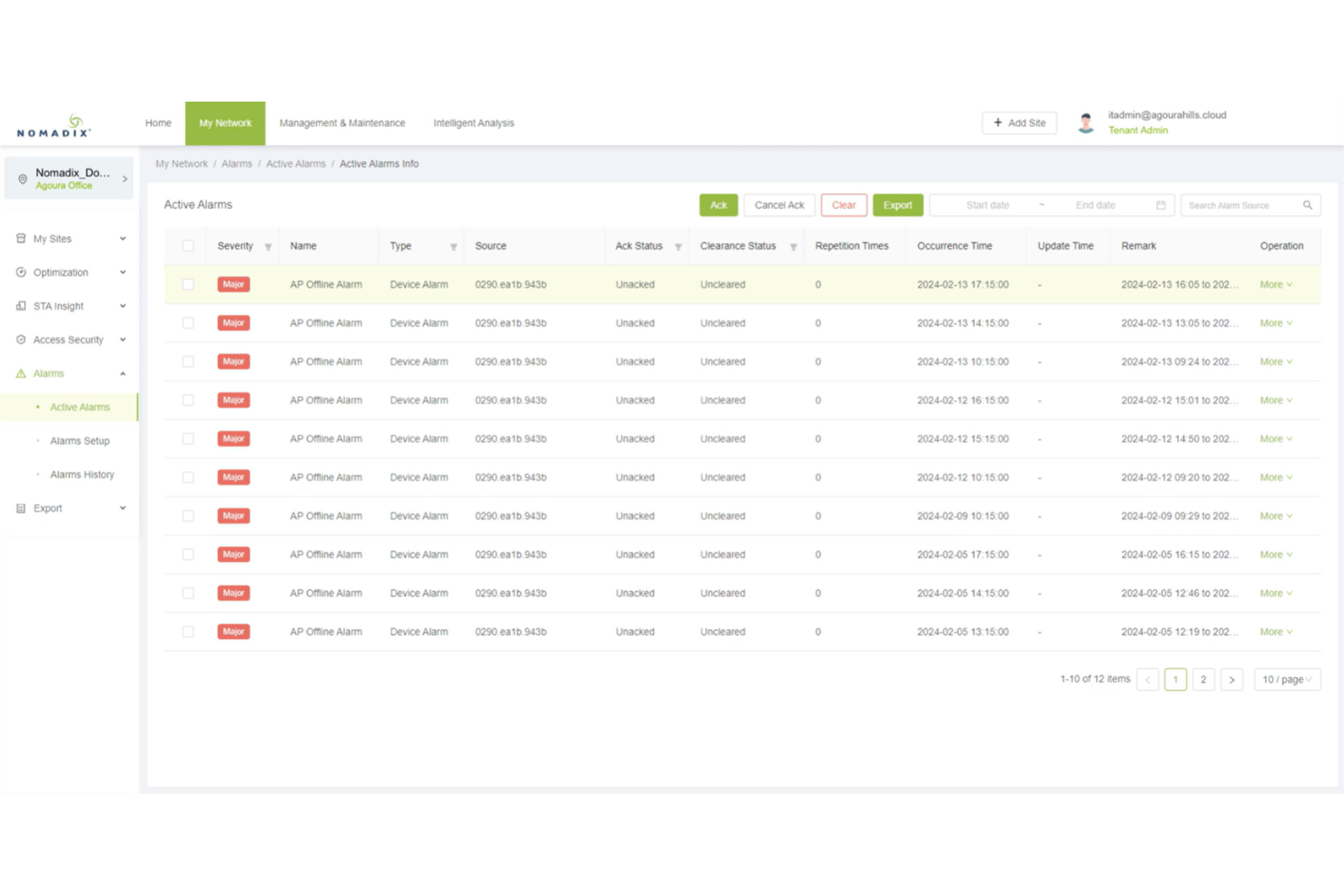The image size is (1344, 896).
Task: Click the Alarms warning triangle icon
Action: click(x=21, y=373)
